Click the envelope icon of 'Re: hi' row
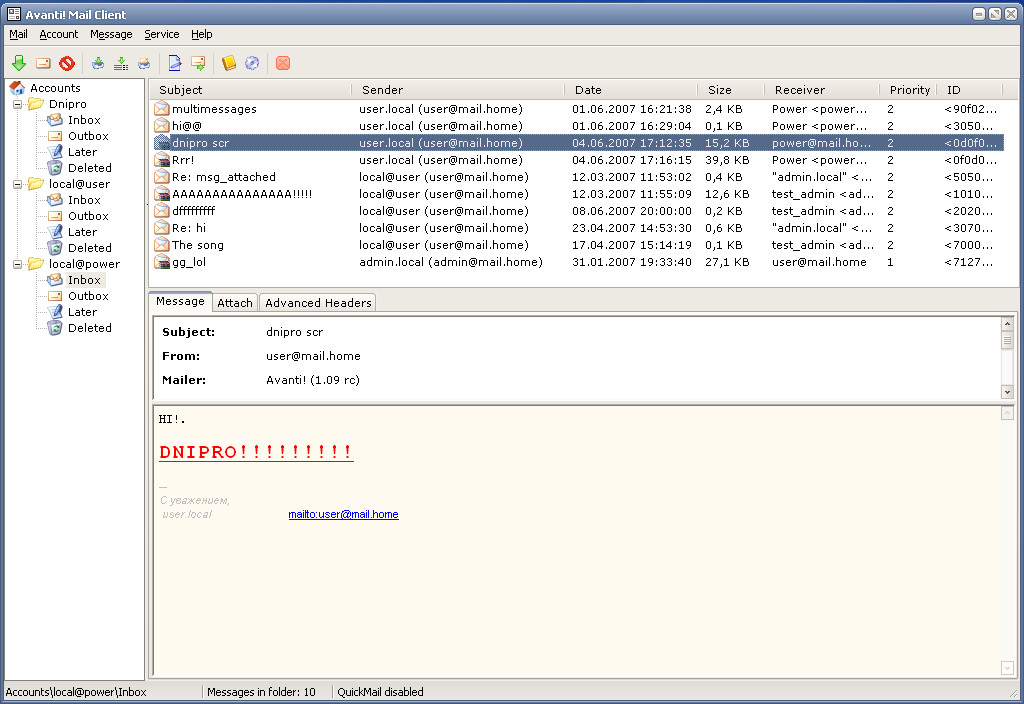Viewport: 1024px width, 704px height. [x=161, y=228]
